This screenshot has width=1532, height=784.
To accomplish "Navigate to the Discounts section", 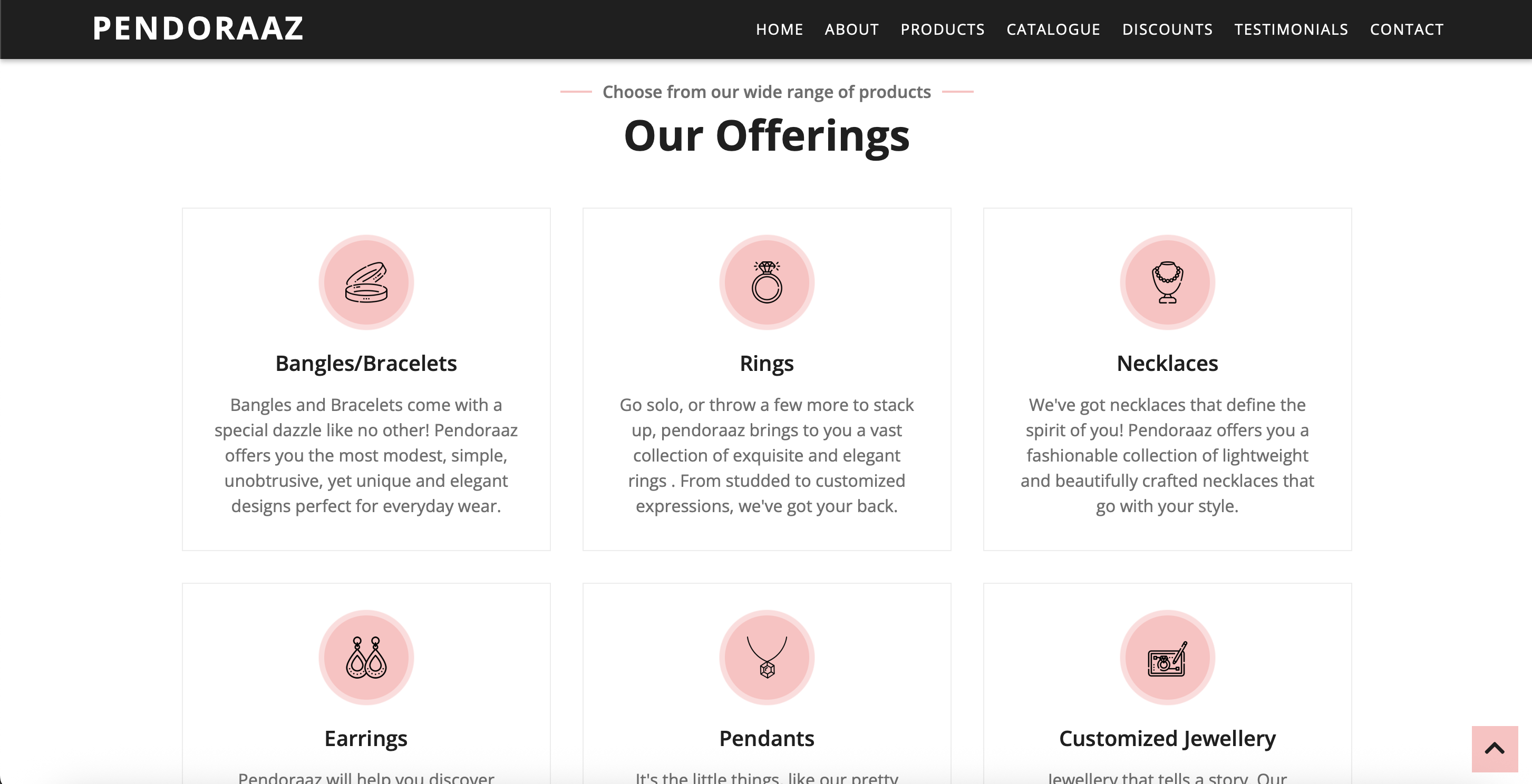I will 1167,30.
